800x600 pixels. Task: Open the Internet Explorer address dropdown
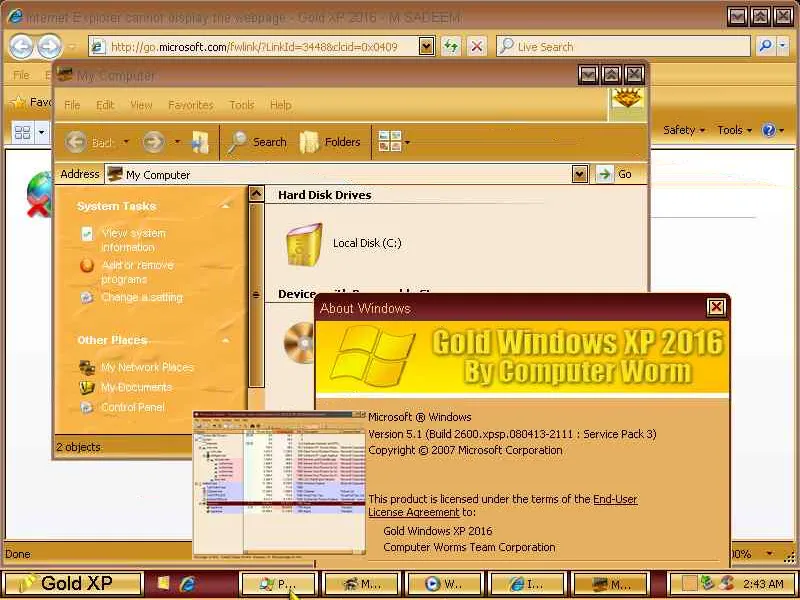427,46
